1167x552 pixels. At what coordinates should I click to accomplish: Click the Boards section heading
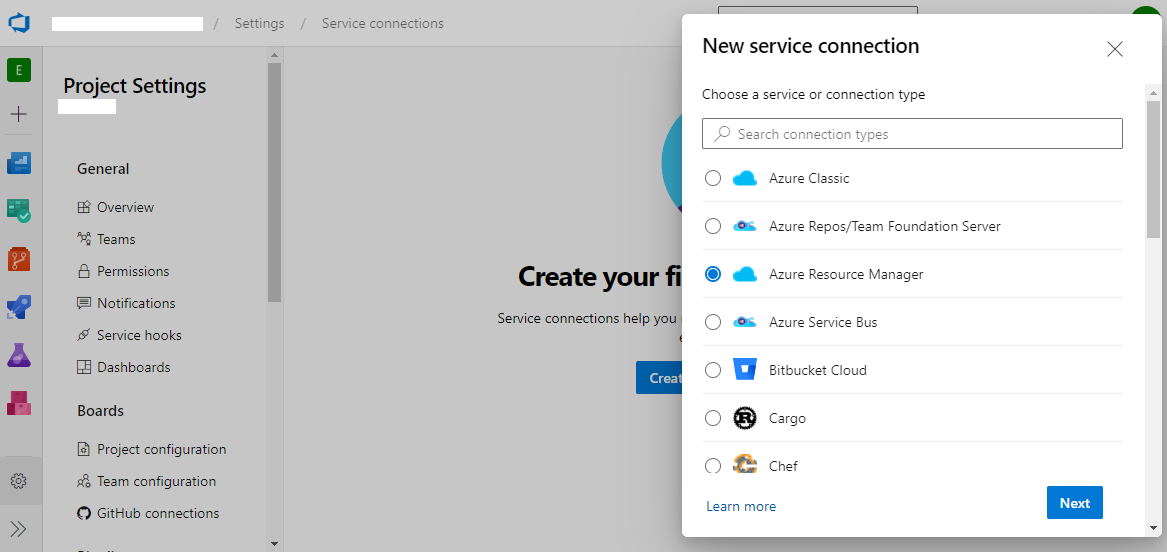click(100, 411)
